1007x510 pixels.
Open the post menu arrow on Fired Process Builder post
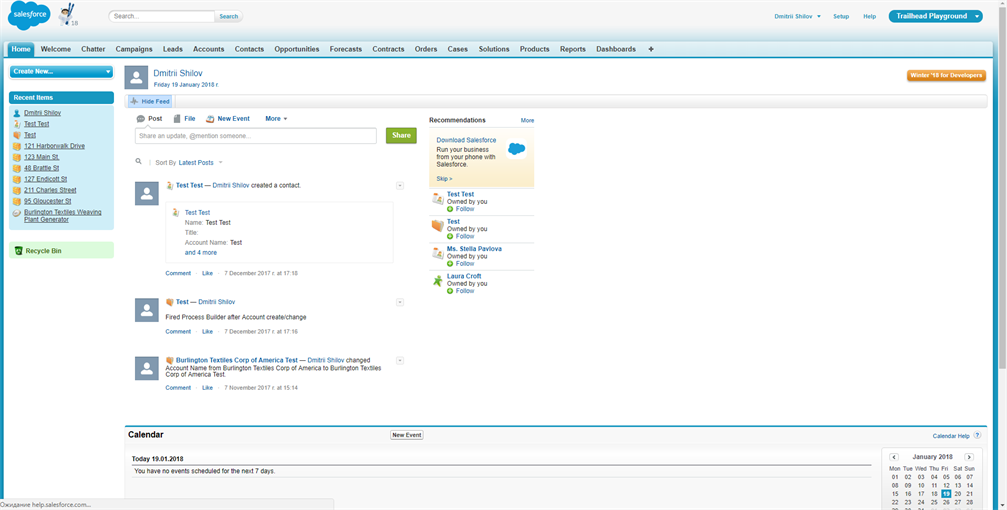[400, 302]
